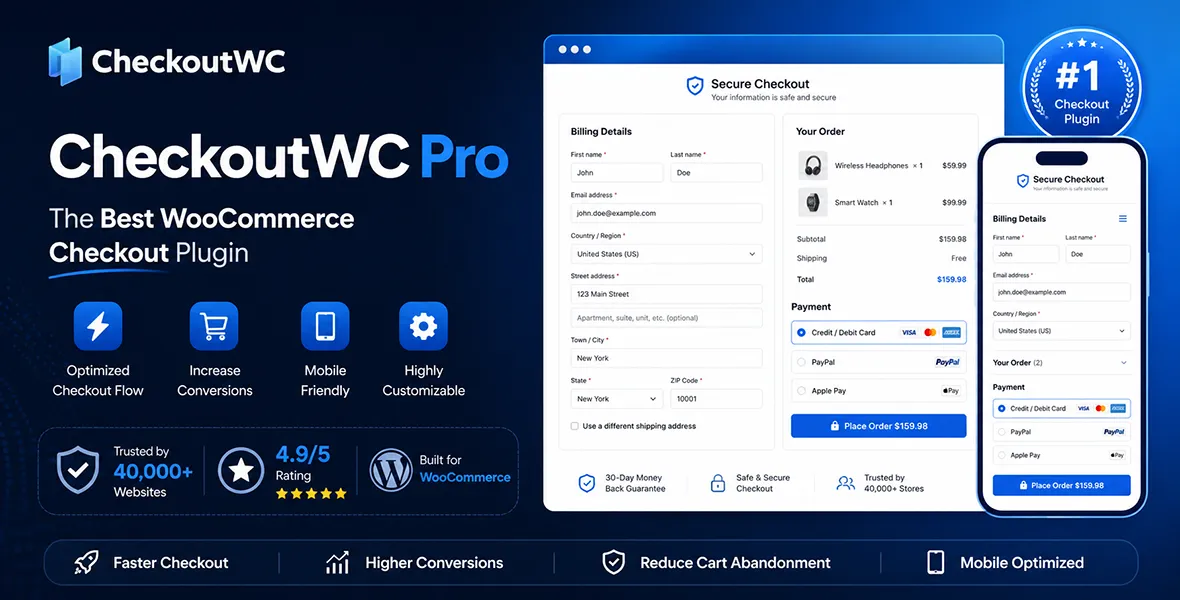The image size is (1180, 600).
Task: Click the Optimized Checkout Flow lightning icon
Action: tap(98, 326)
